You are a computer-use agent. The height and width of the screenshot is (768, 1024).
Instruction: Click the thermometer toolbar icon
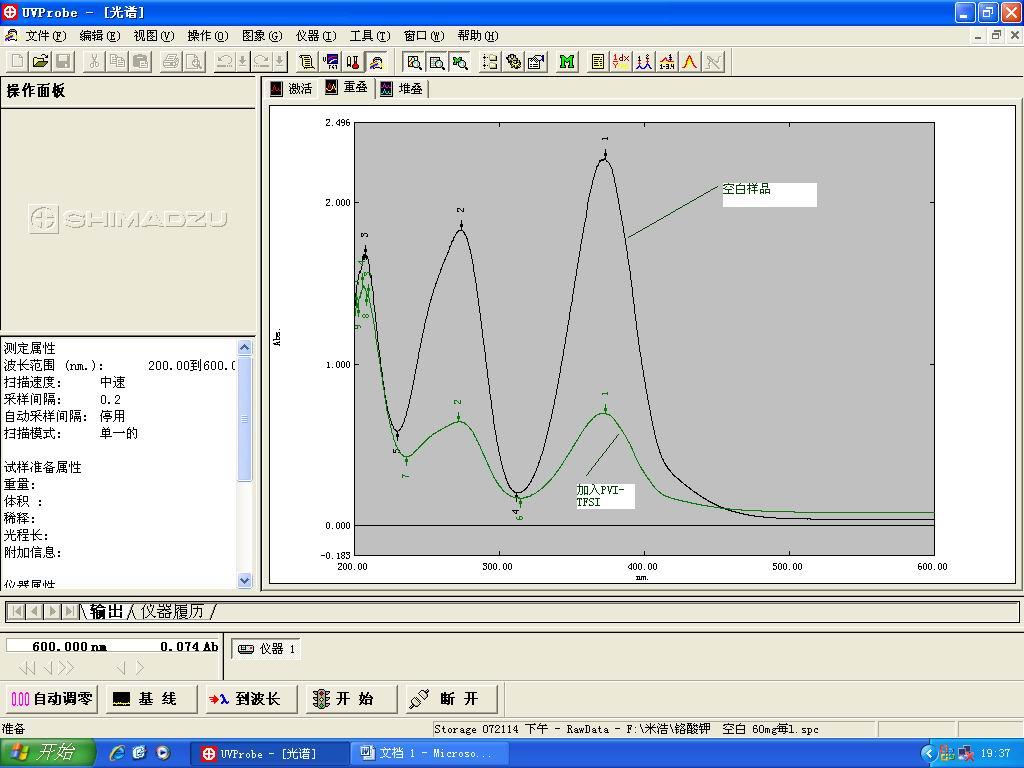click(x=353, y=62)
